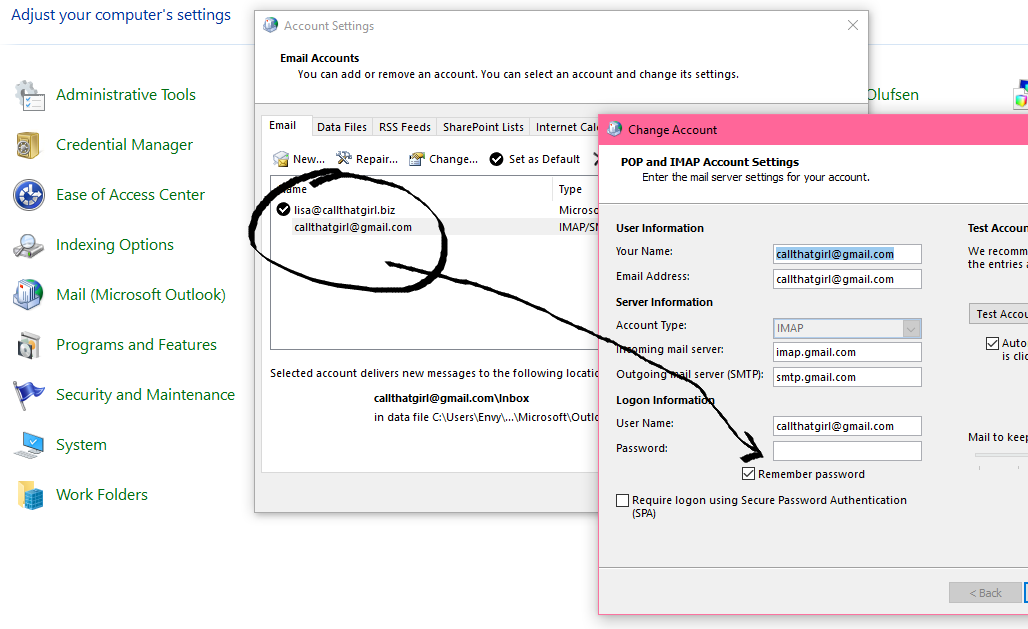
Task: Select the lisa@callthatgirl.biz account row
Action: pyautogui.click(x=435, y=210)
